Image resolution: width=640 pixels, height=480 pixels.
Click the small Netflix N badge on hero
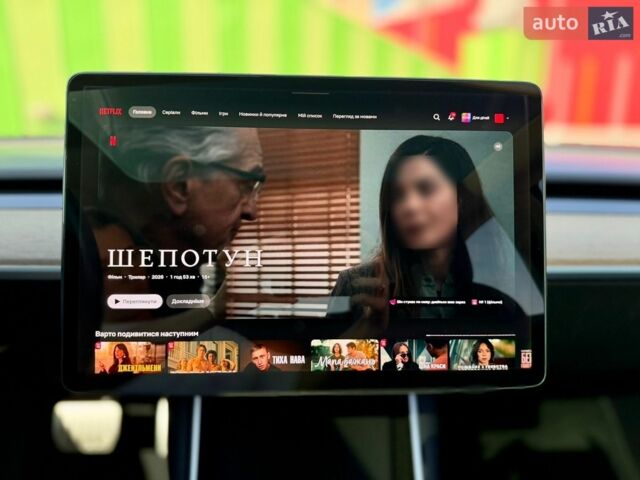(113, 141)
